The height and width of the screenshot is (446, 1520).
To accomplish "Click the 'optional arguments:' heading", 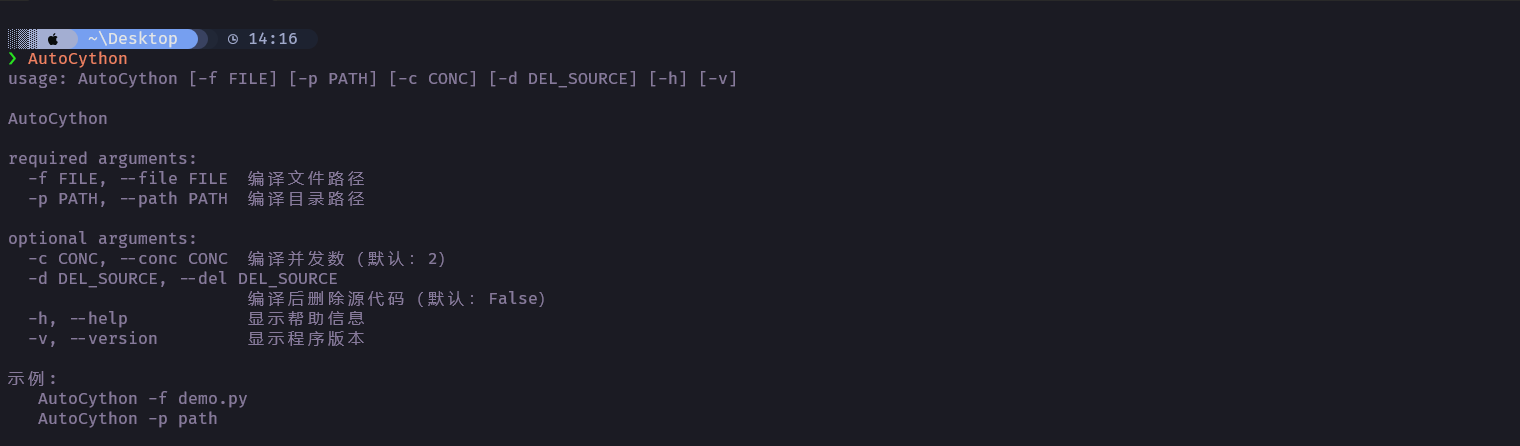I will [103, 239].
